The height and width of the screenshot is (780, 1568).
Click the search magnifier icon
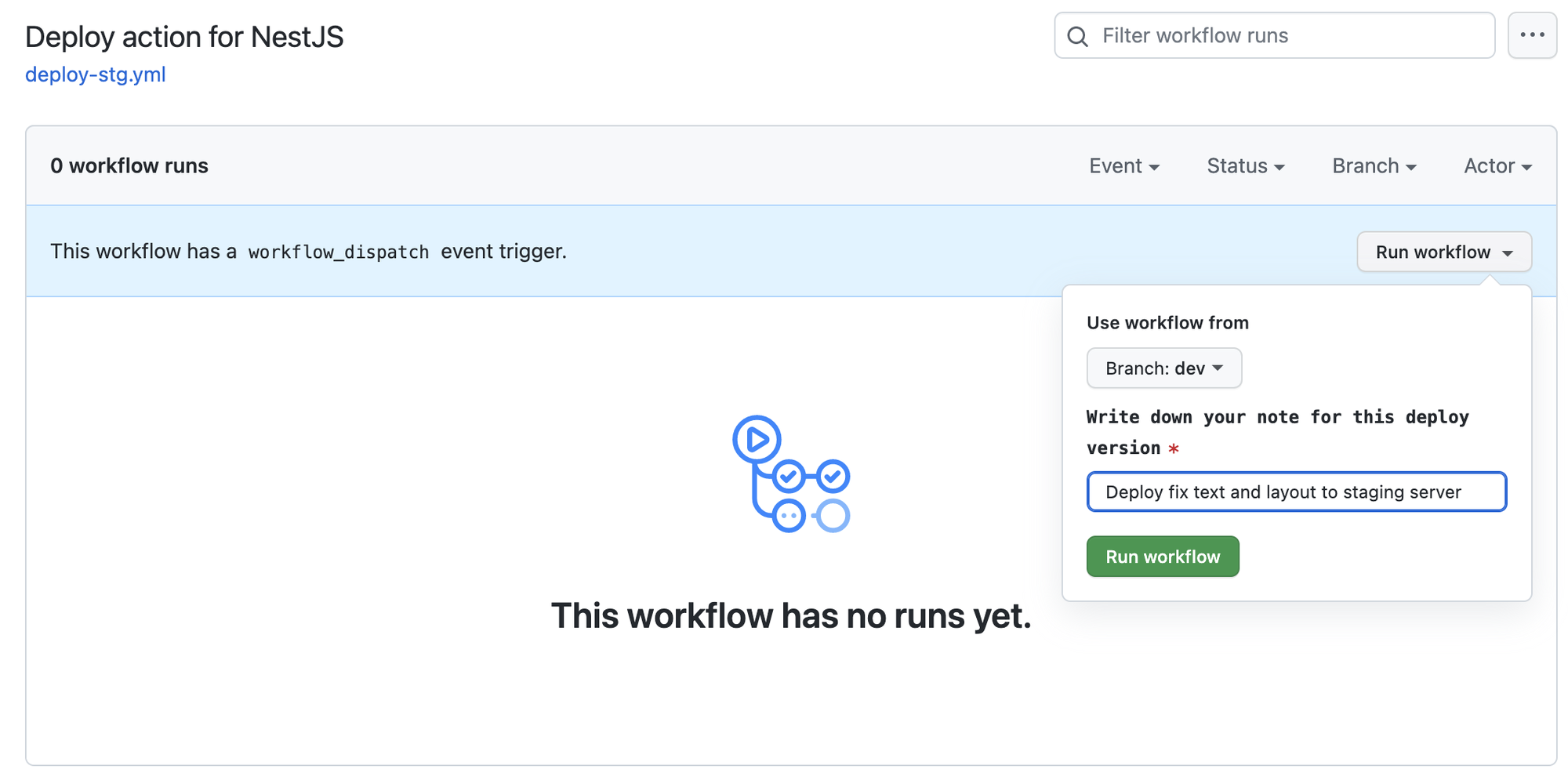coord(1077,36)
